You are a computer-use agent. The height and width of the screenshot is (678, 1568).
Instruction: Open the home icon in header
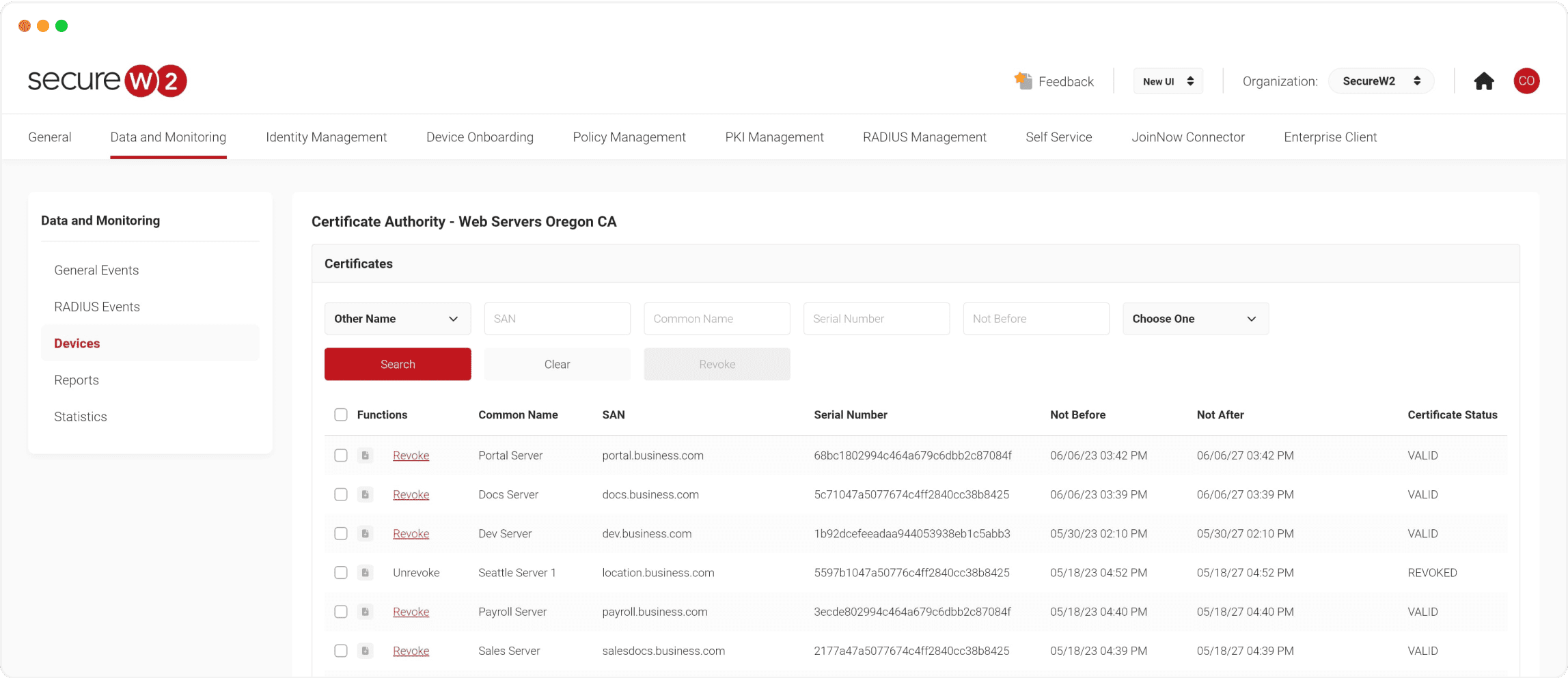click(1483, 81)
